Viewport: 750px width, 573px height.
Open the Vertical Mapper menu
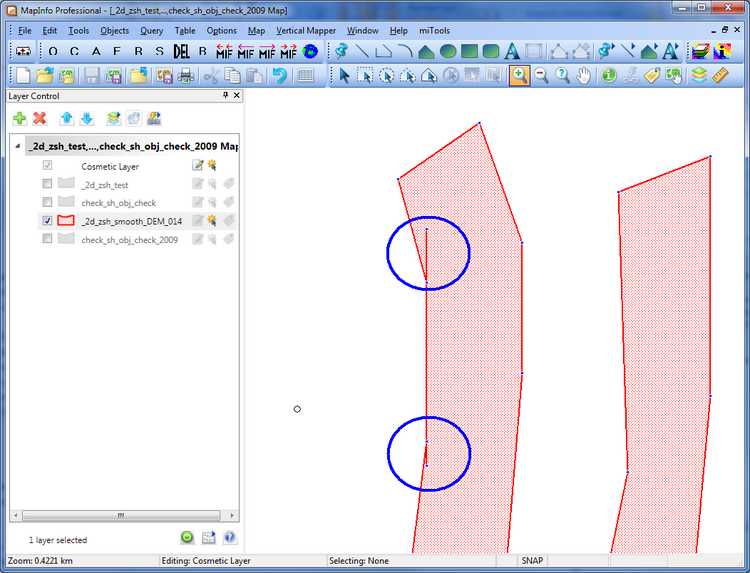point(305,30)
